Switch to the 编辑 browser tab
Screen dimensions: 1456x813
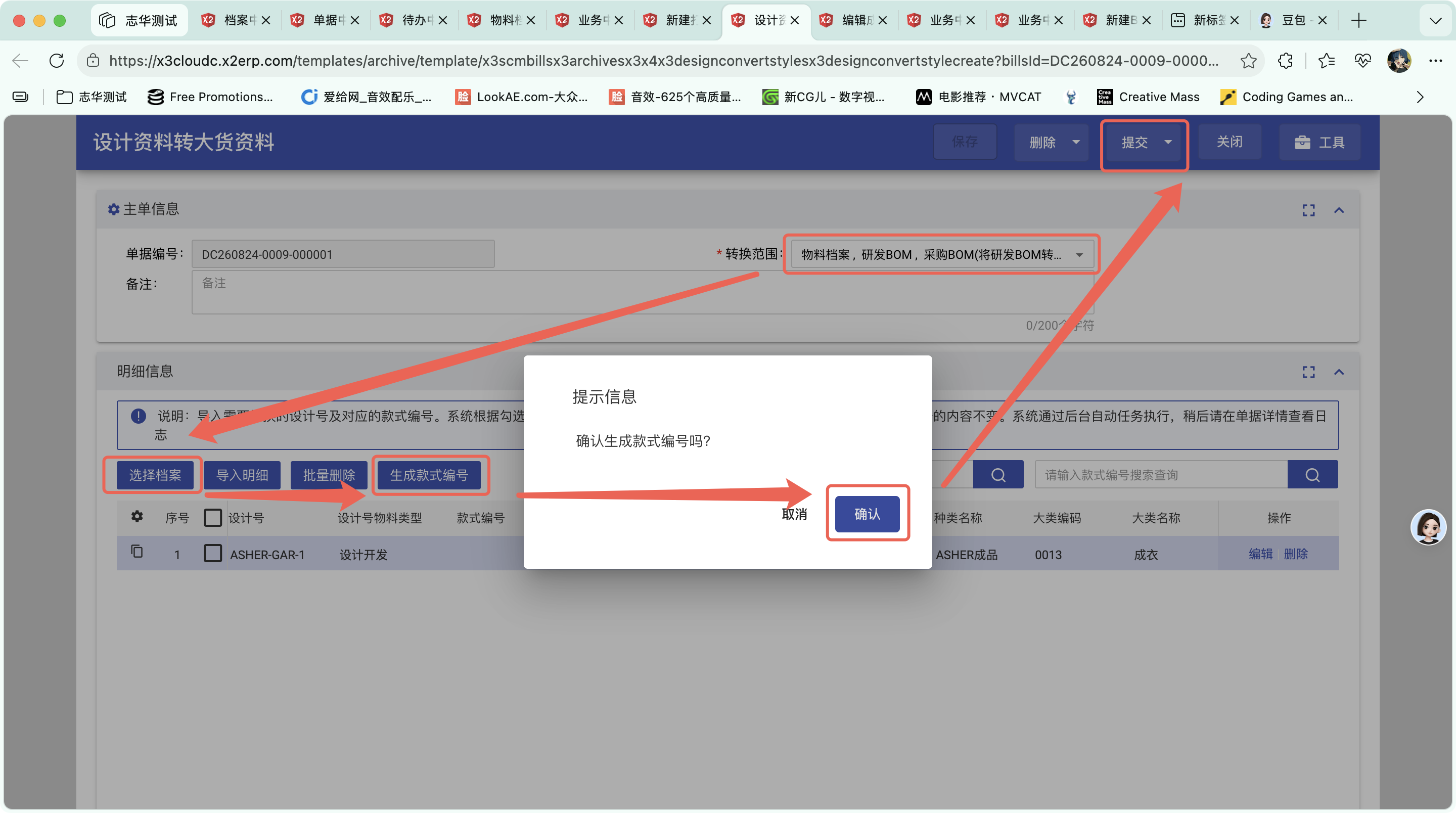point(853,20)
